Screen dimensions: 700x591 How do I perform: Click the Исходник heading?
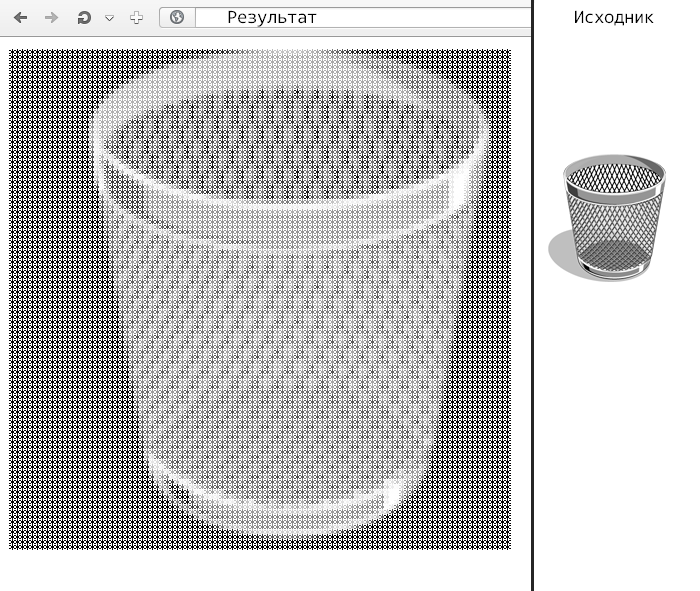613,17
